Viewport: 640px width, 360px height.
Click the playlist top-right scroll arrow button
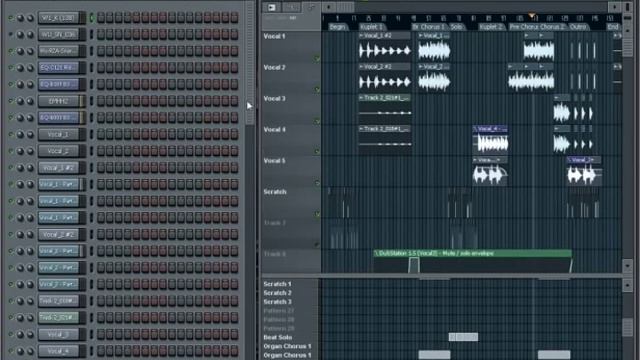(x=614, y=7)
